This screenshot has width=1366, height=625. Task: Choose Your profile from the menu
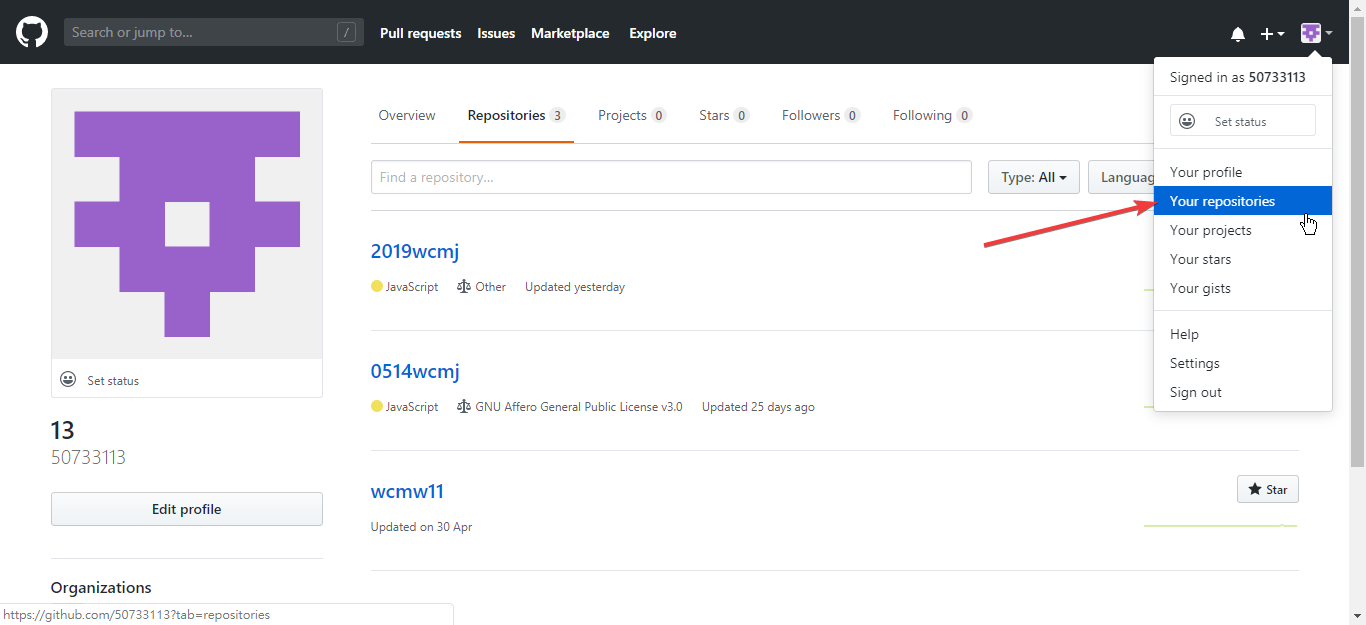coord(1243,172)
